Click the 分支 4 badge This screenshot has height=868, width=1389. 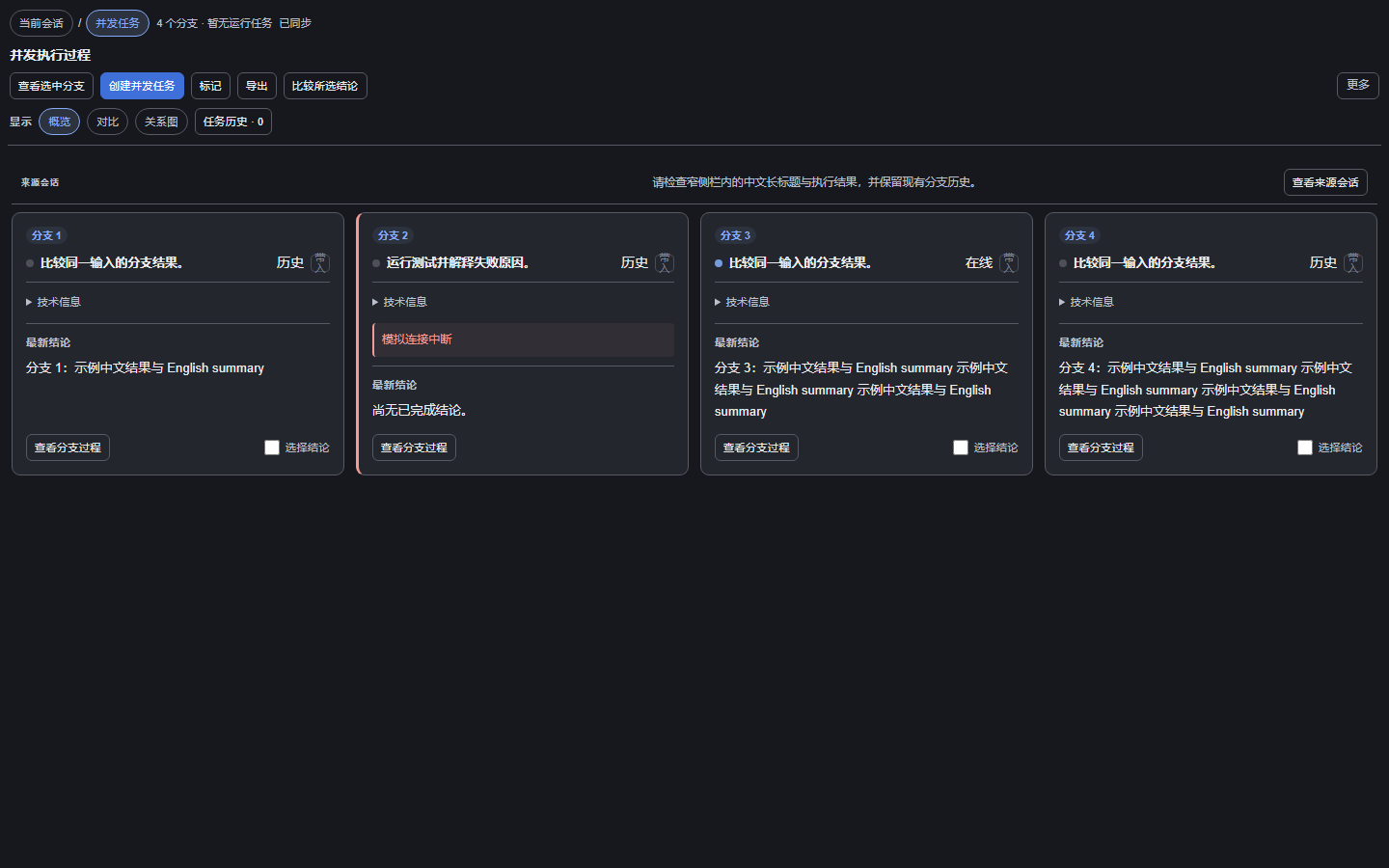click(x=1079, y=235)
